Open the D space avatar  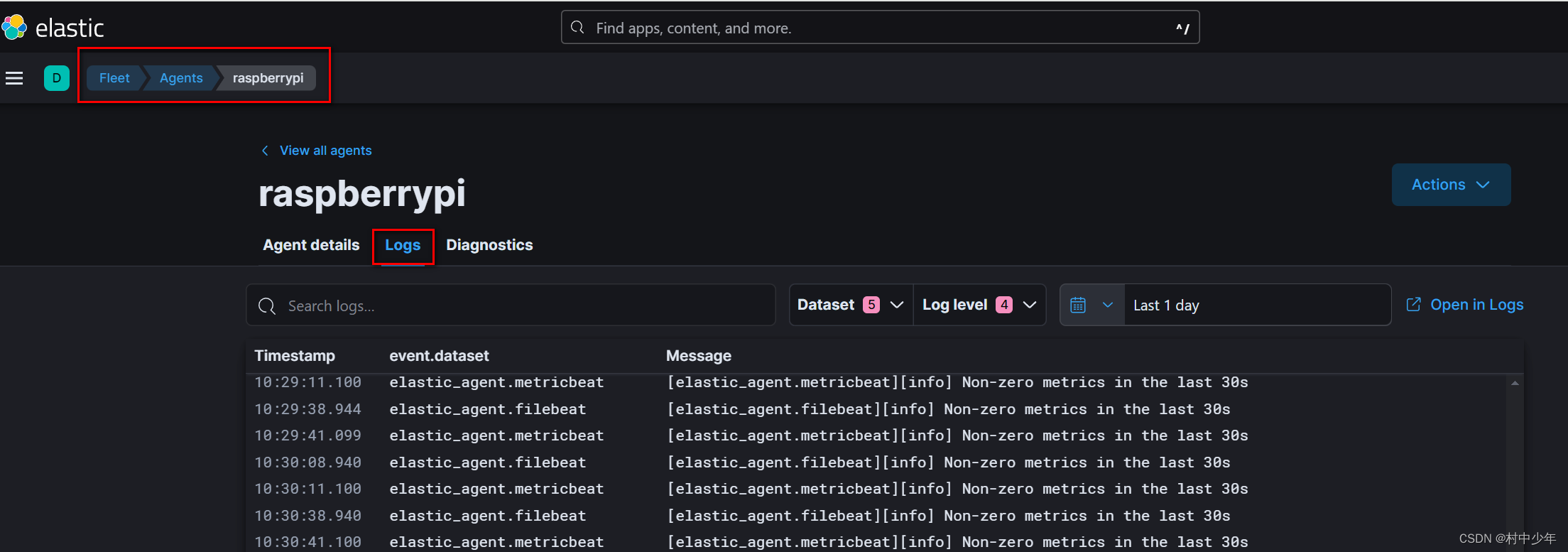click(57, 78)
